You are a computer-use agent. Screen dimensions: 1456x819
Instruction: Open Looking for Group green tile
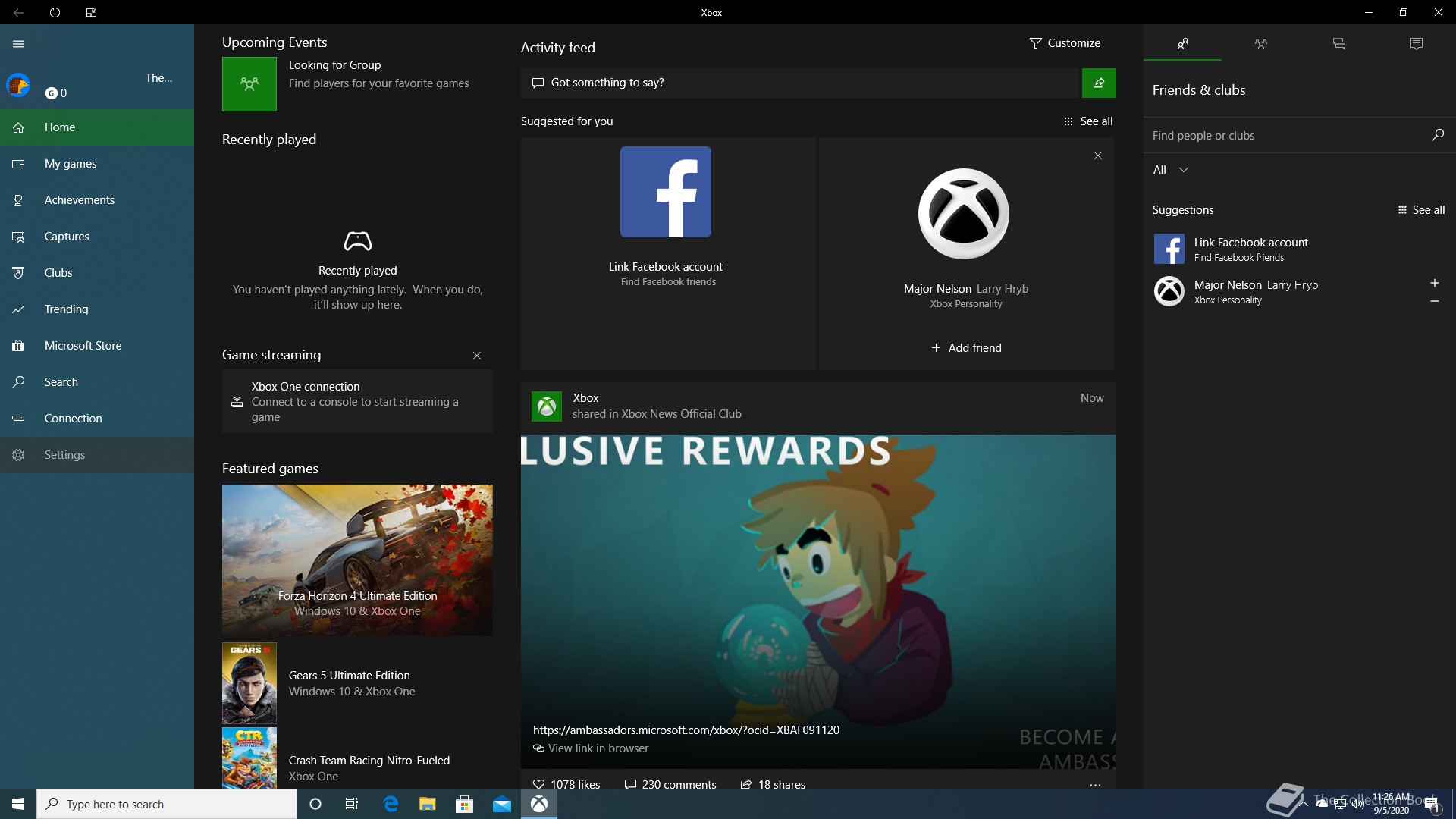coord(249,84)
